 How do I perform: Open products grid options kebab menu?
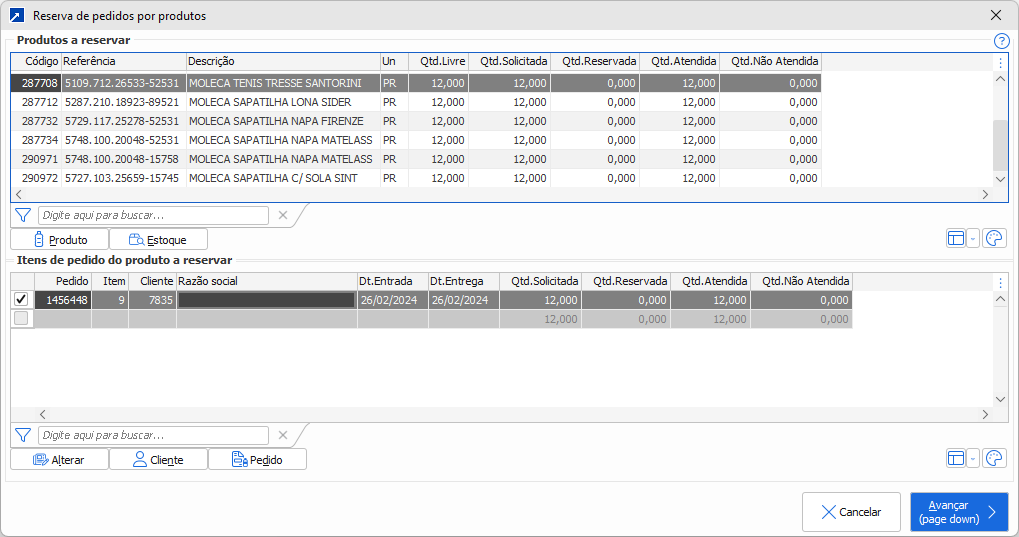coord(1000,62)
